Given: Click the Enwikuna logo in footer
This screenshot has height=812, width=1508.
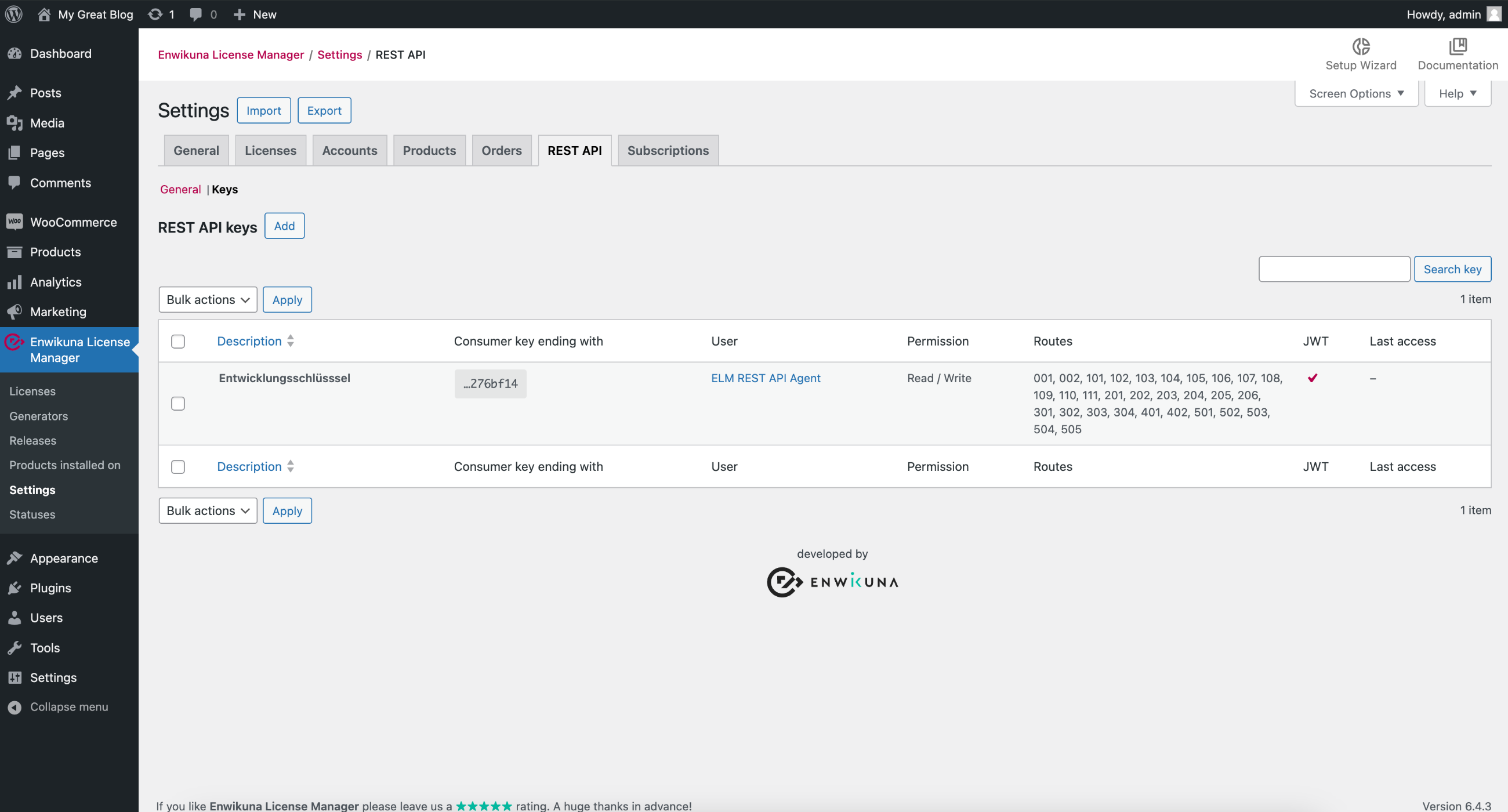Looking at the screenshot, I should (832, 582).
